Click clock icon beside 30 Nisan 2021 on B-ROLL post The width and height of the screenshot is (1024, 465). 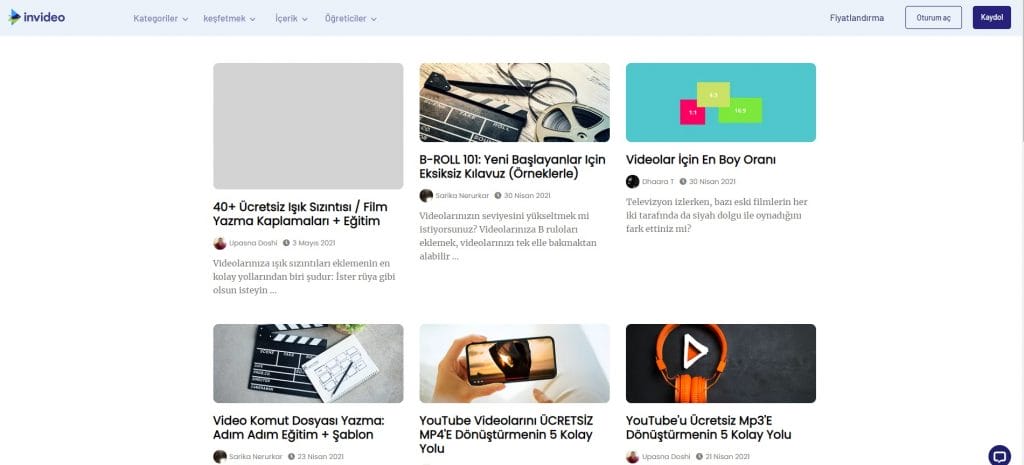tap(498, 195)
